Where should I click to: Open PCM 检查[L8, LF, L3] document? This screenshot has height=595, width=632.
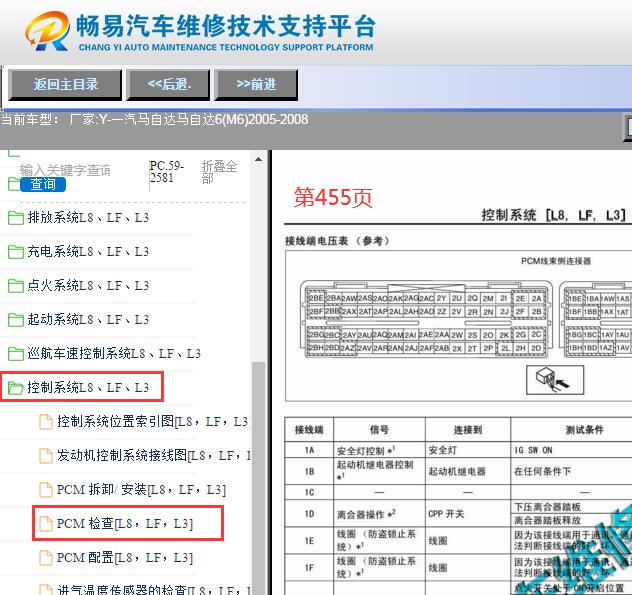125,524
